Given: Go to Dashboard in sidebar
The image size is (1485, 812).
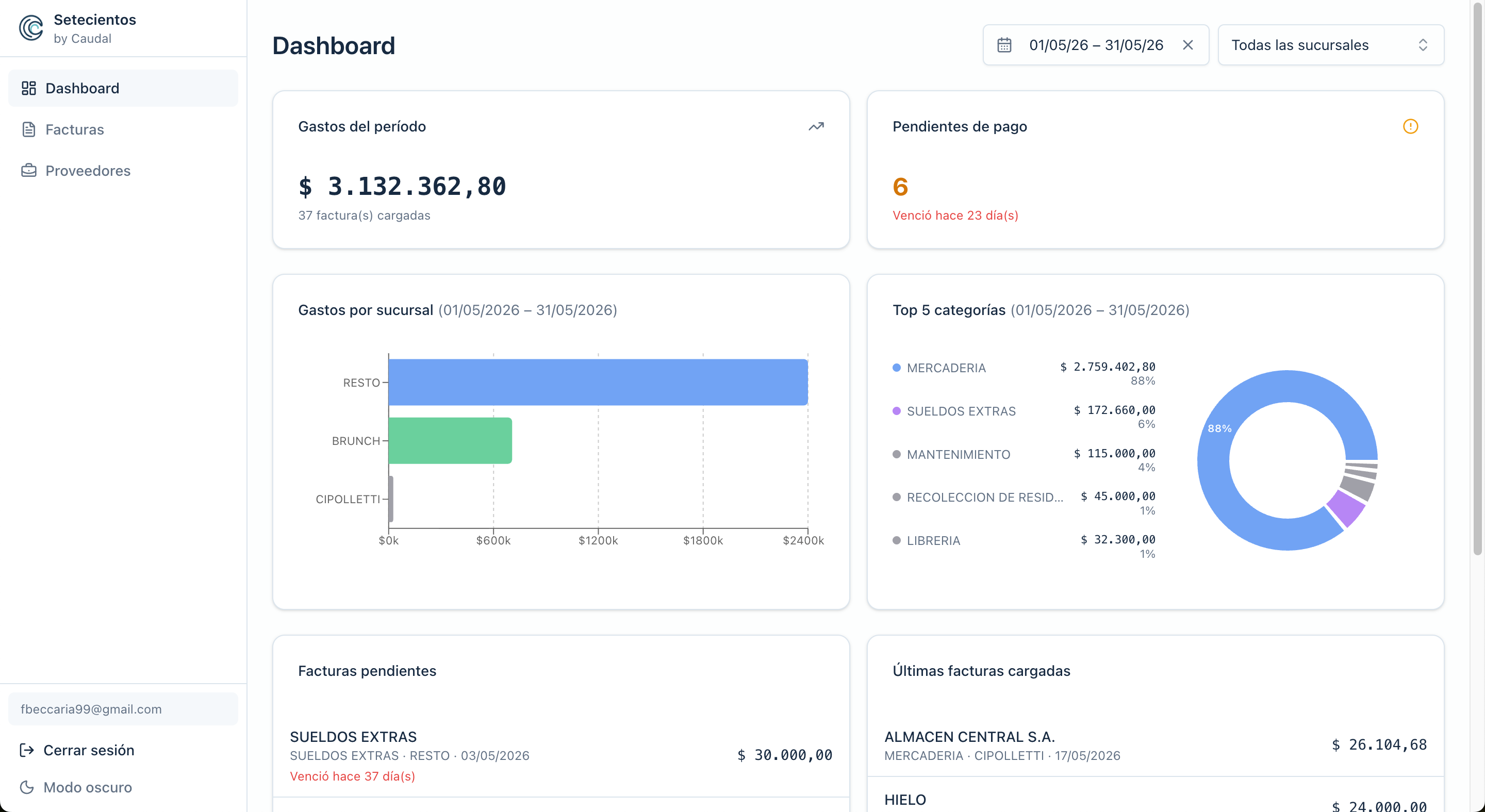Looking at the screenshot, I should (123, 88).
